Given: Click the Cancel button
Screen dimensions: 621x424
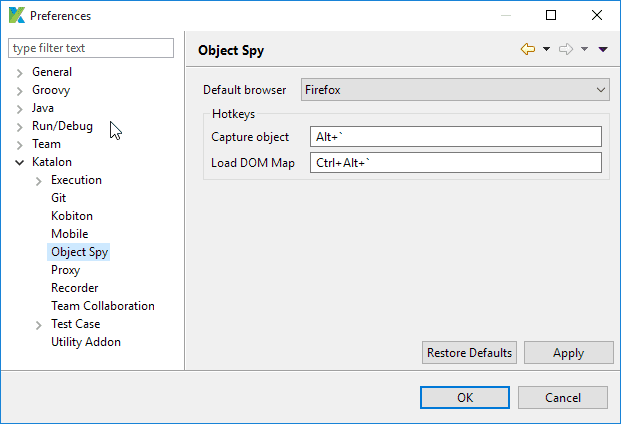Looking at the screenshot, I should click(563, 397).
